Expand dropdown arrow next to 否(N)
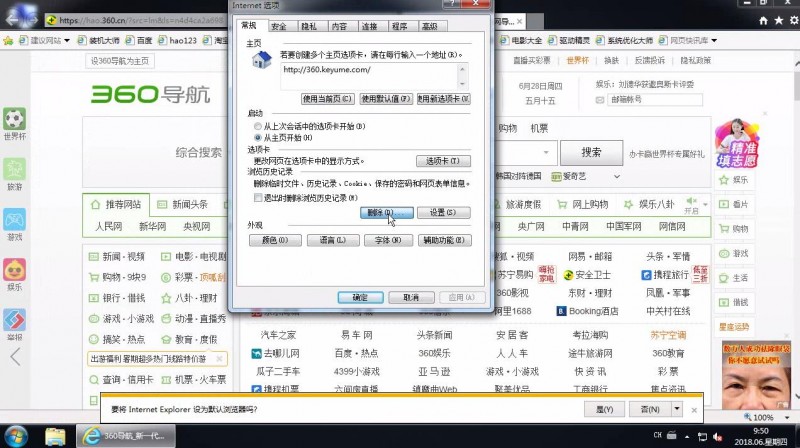The image size is (800, 448). [677, 409]
